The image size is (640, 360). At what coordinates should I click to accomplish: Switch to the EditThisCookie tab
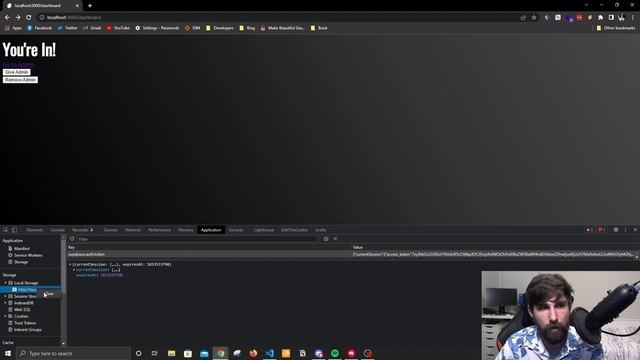click(x=294, y=230)
